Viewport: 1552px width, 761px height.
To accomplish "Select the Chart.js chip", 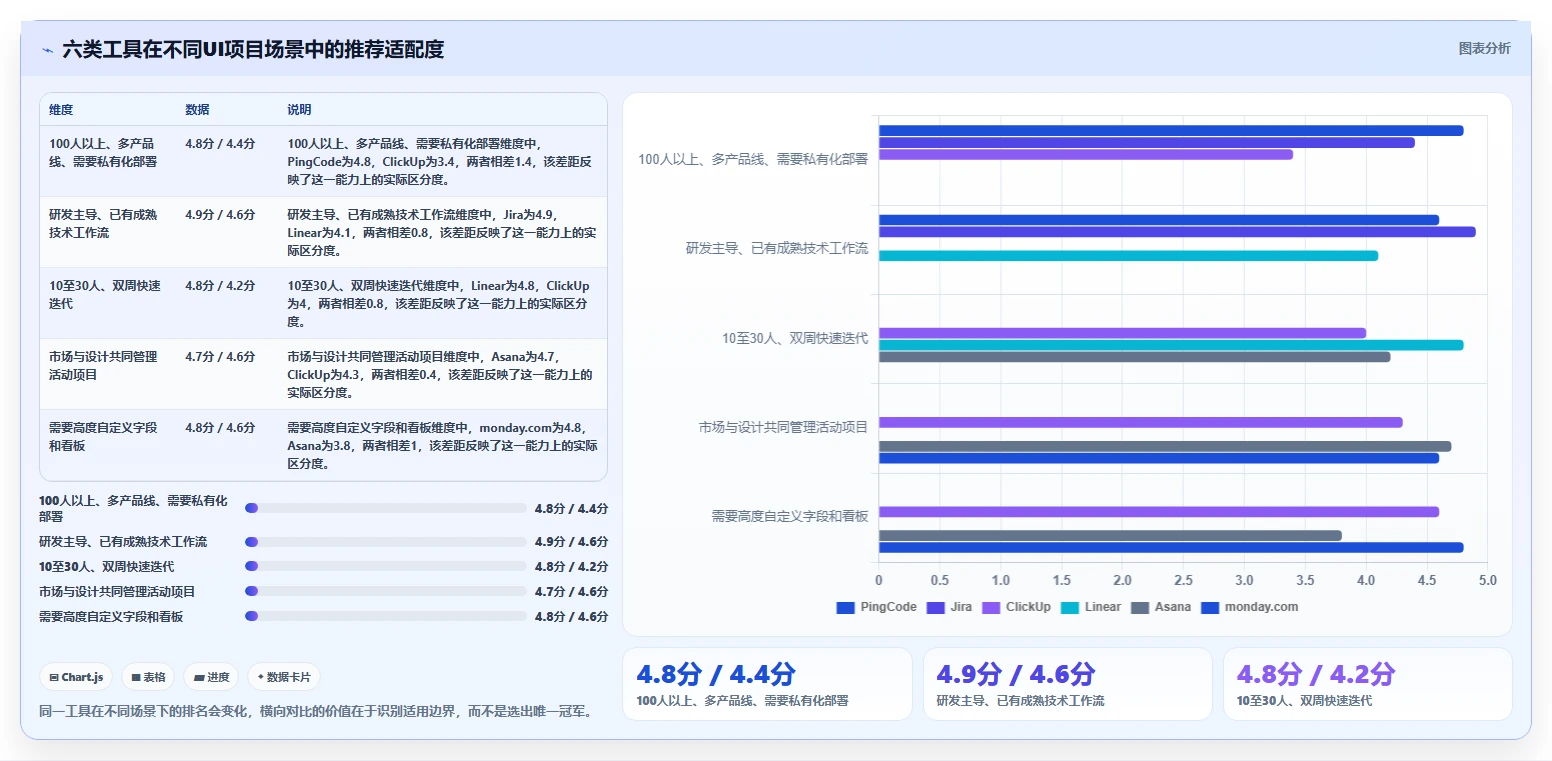I will [x=77, y=677].
